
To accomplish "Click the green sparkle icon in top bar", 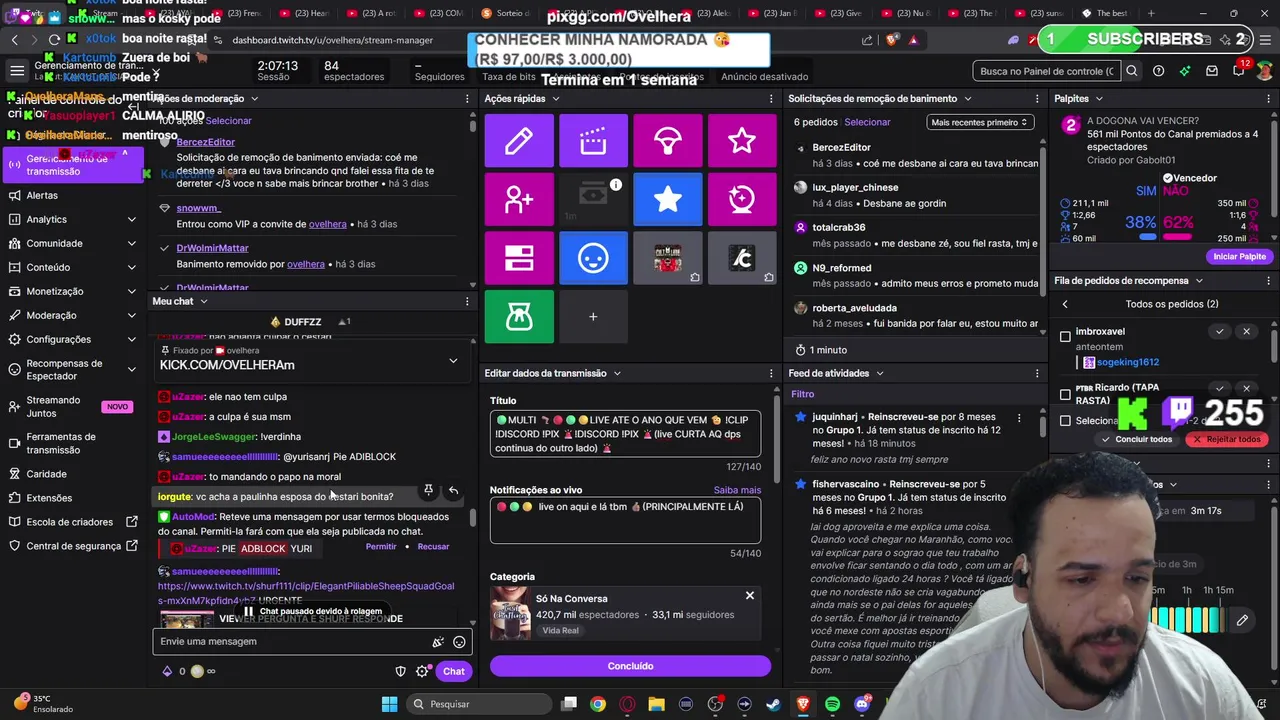I will pos(1185,71).
